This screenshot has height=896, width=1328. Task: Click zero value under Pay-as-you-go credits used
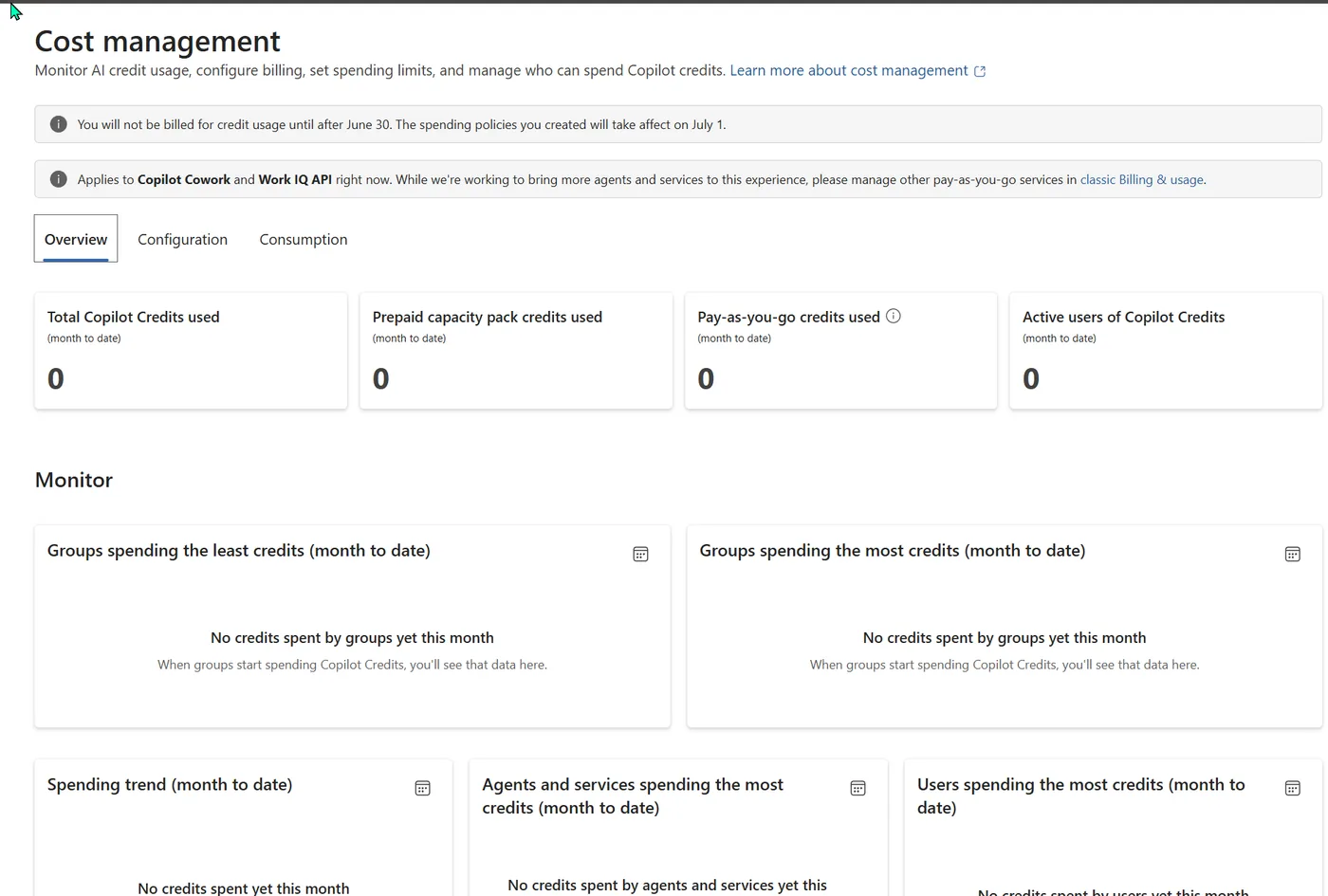pos(706,378)
